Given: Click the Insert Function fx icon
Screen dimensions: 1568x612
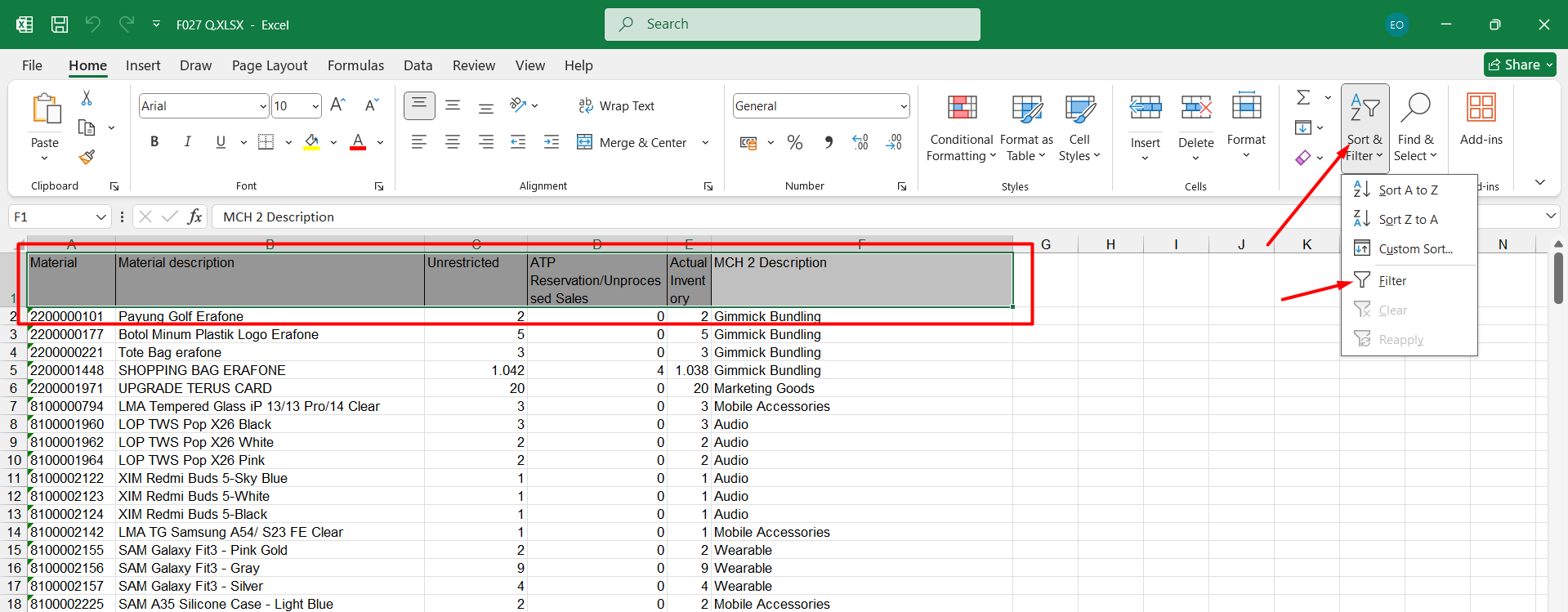Looking at the screenshot, I should 194,217.
